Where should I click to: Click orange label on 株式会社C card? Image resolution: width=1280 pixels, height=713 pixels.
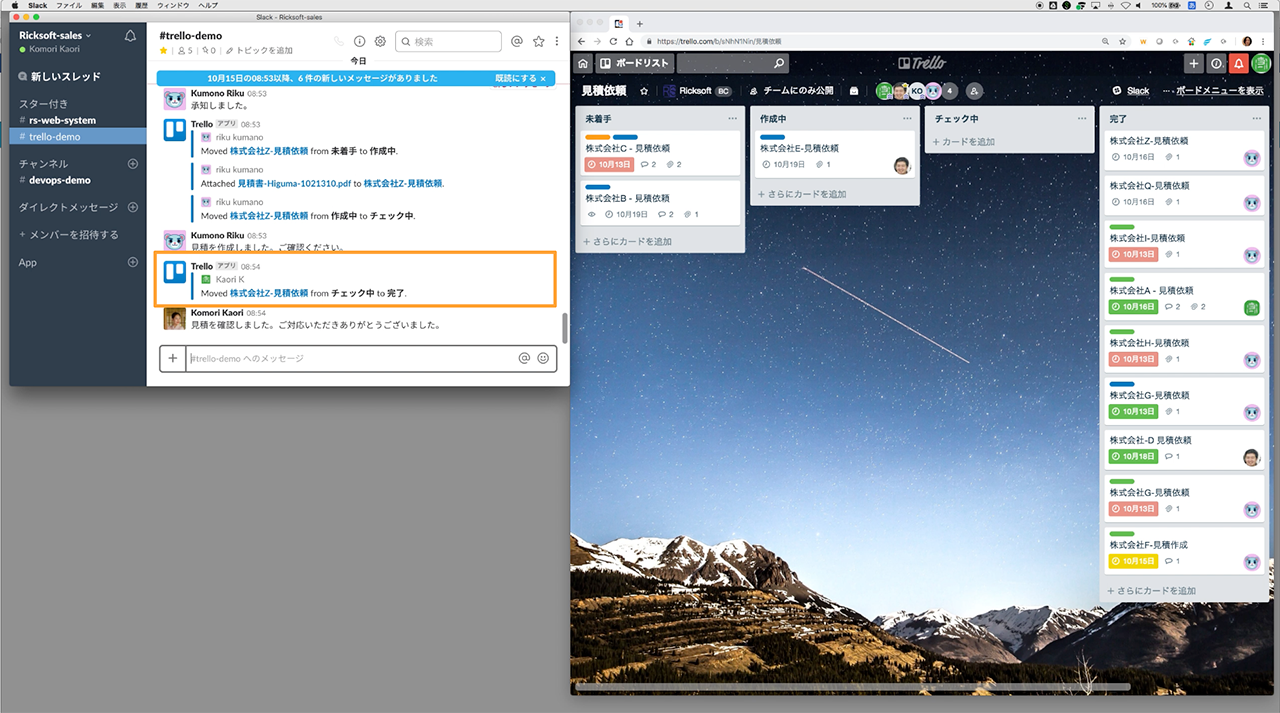click(x=598, y=137)
